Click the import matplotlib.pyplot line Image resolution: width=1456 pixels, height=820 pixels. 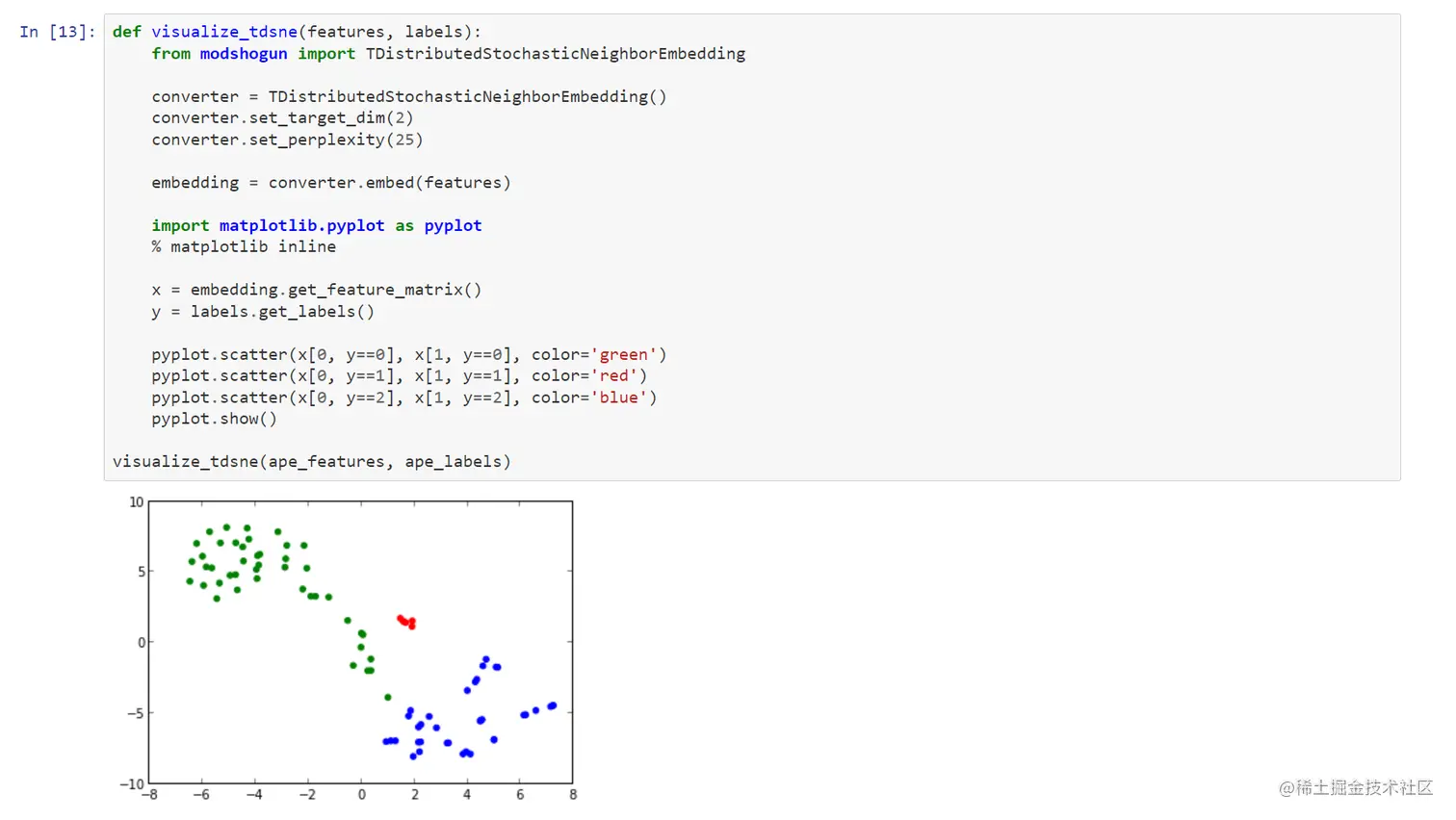(x=316, y=225)
